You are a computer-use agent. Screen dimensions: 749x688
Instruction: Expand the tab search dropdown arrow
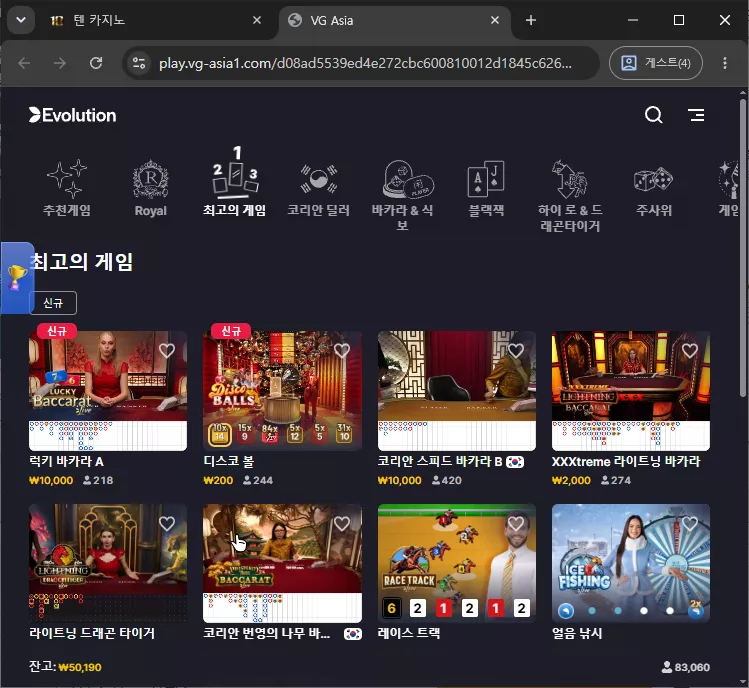click(x=21, y=20)
